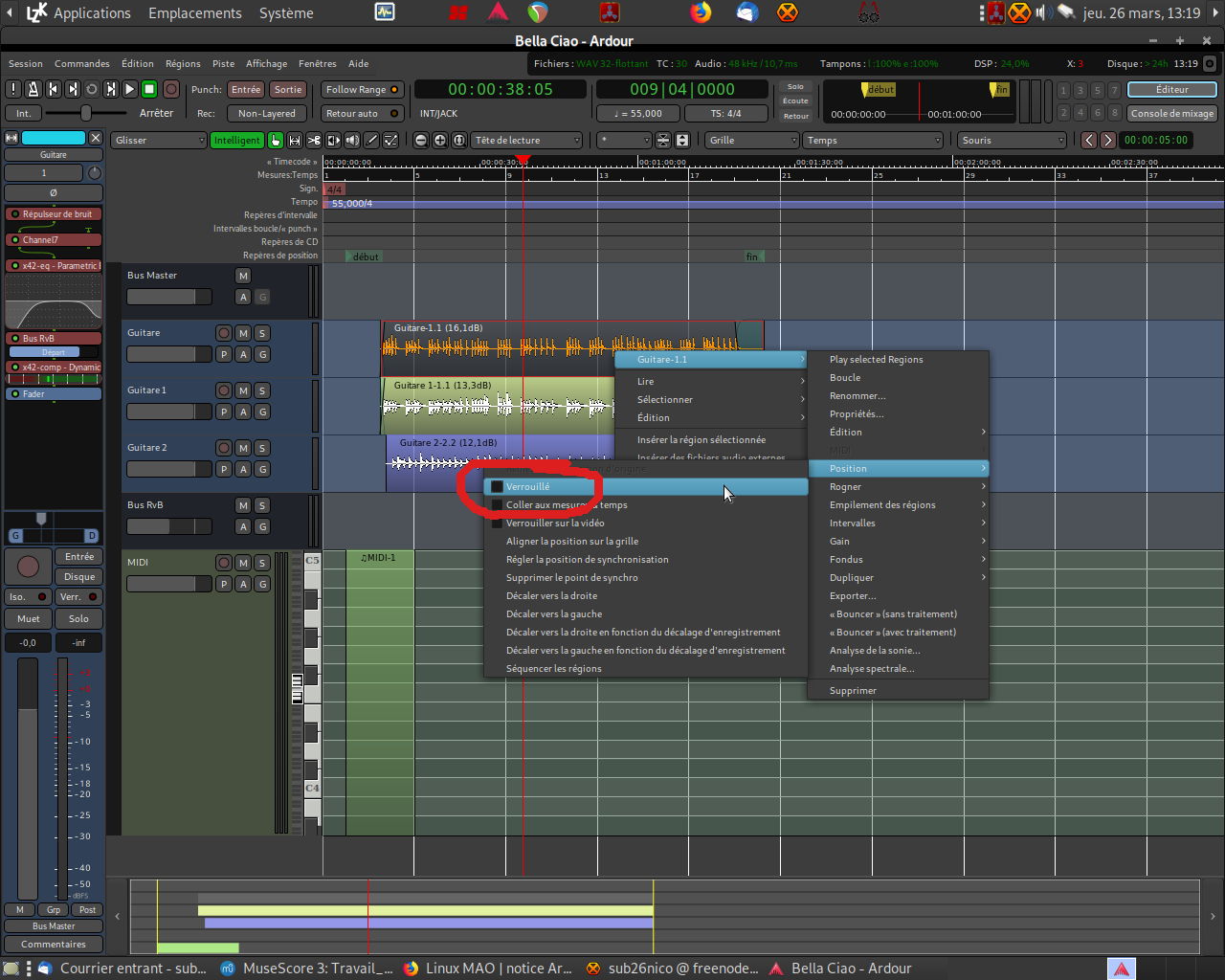Viewport: 1225px width, 980px height.
Task: Start playback with the play icon
Action: pyautogui.click(x=130, y=89)
